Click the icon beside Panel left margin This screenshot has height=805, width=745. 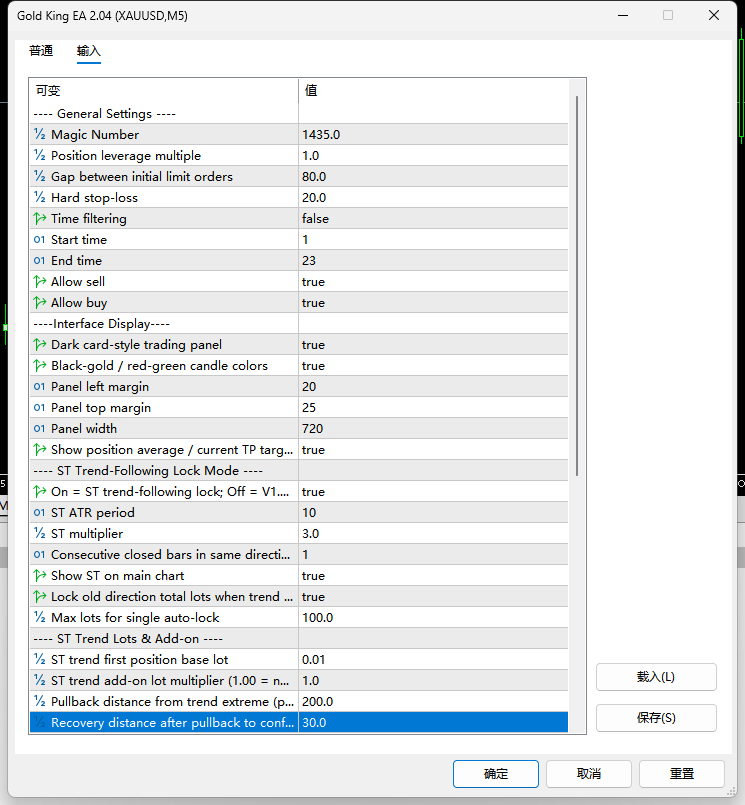40,387
